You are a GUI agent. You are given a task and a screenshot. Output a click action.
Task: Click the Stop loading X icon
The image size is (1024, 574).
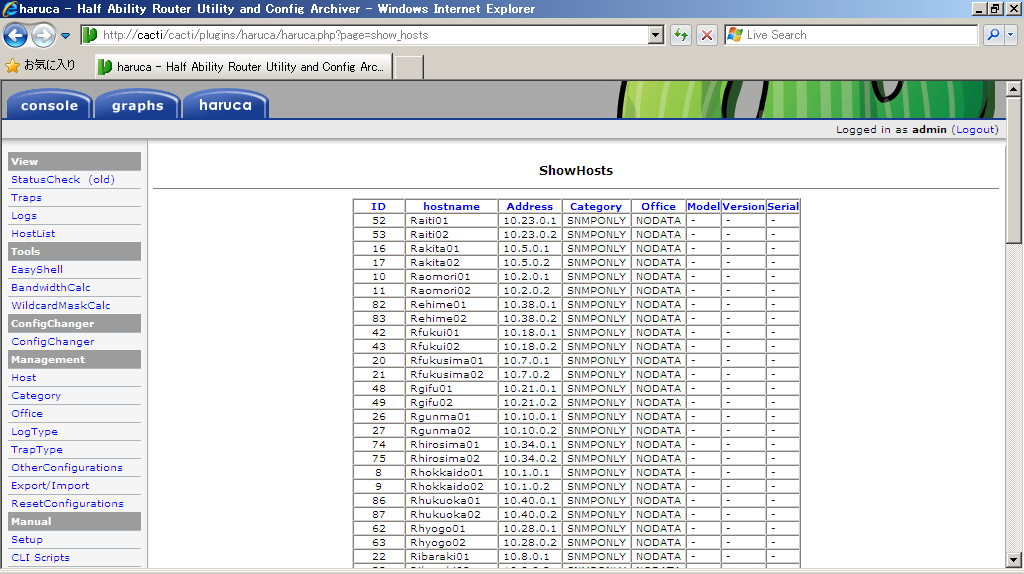tap(707, 35)
